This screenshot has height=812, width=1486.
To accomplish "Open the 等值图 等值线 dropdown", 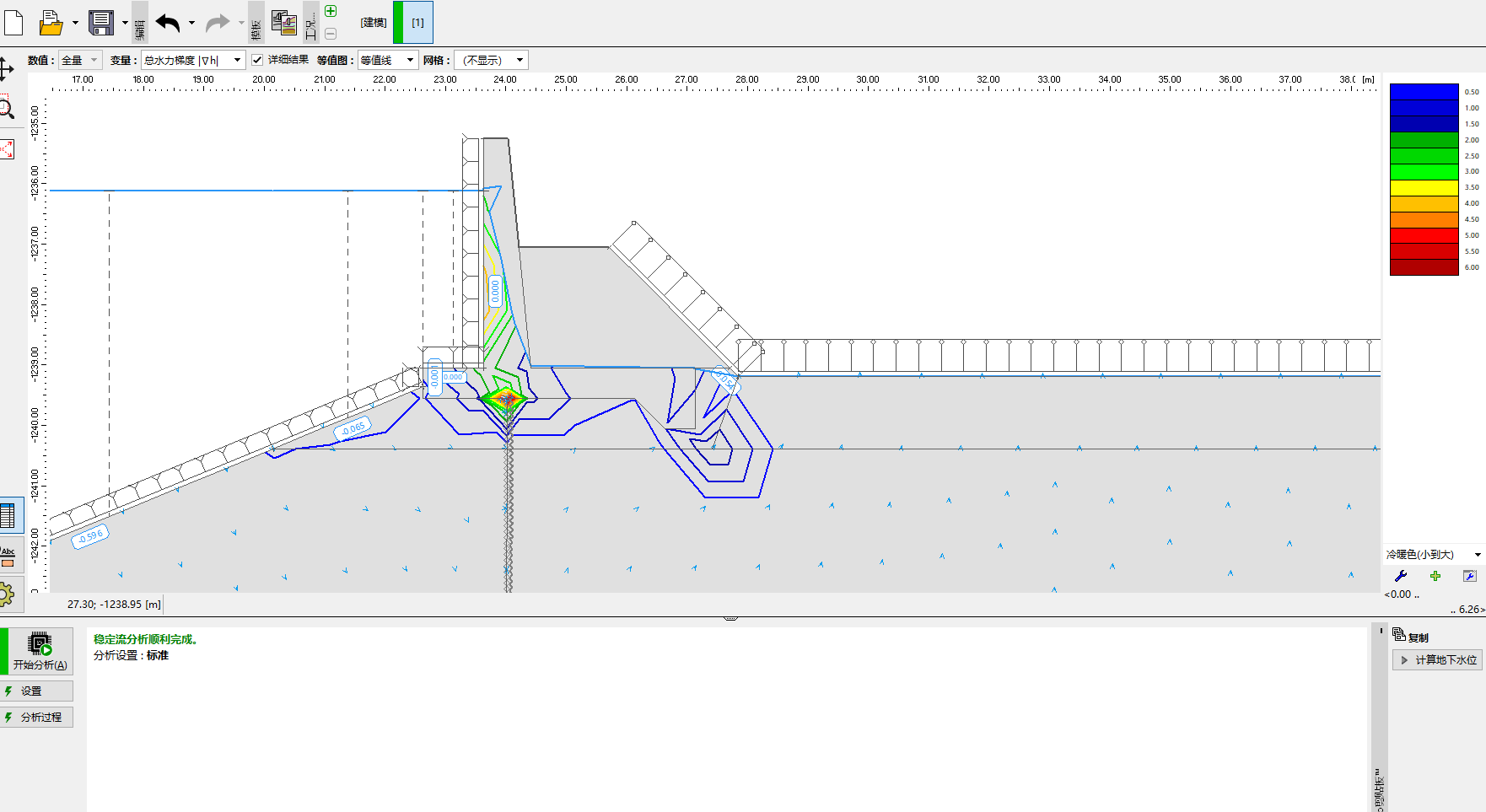I will [388, 60].
